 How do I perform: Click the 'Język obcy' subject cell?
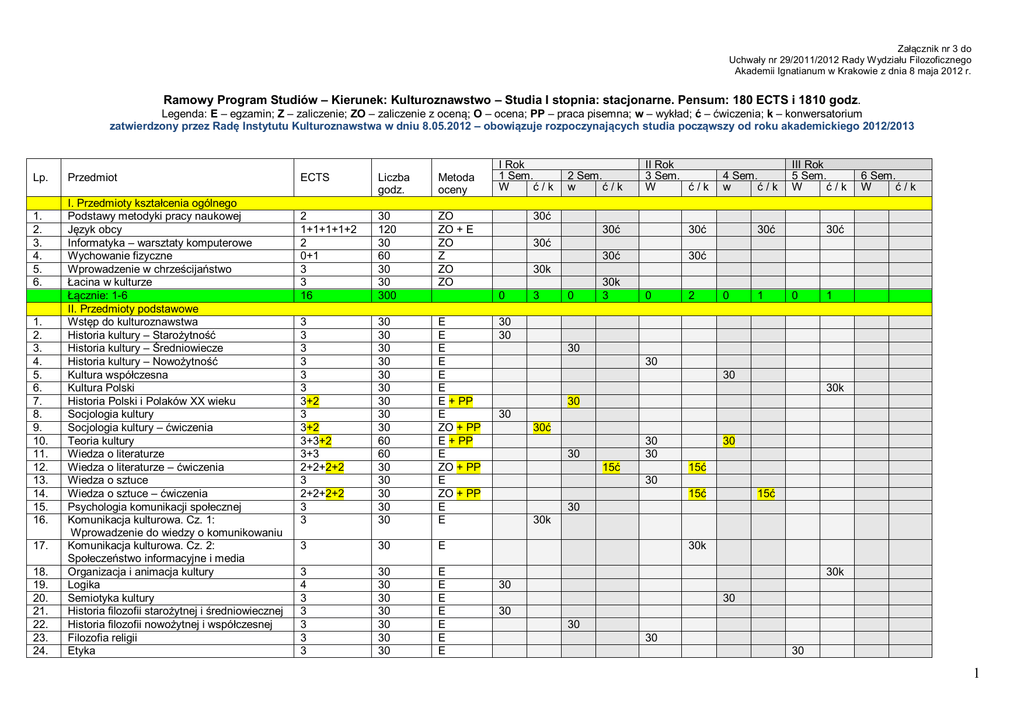[x=95, y=230]
